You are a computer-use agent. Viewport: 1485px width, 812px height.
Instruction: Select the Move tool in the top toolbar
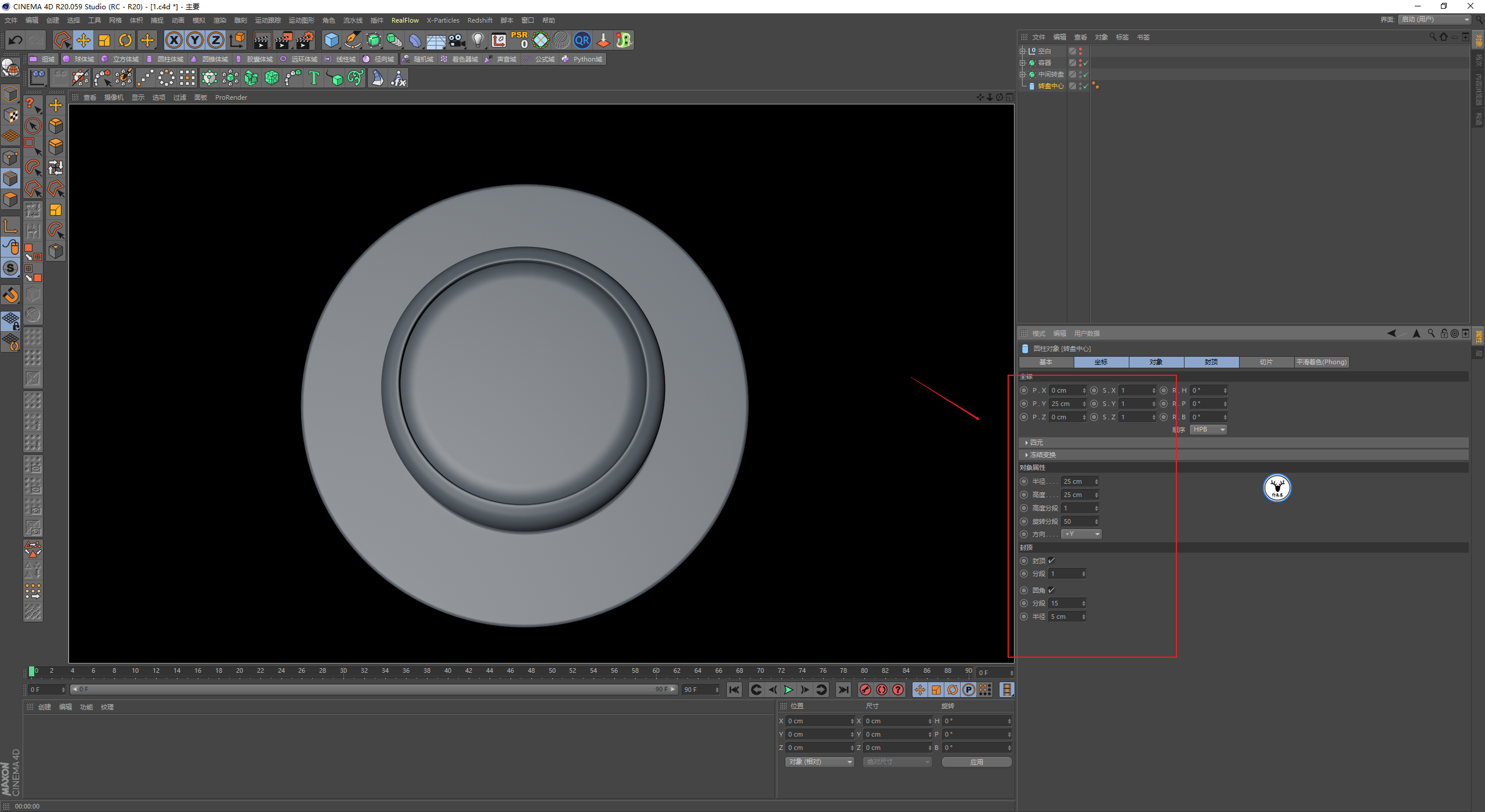coord(84,40)
